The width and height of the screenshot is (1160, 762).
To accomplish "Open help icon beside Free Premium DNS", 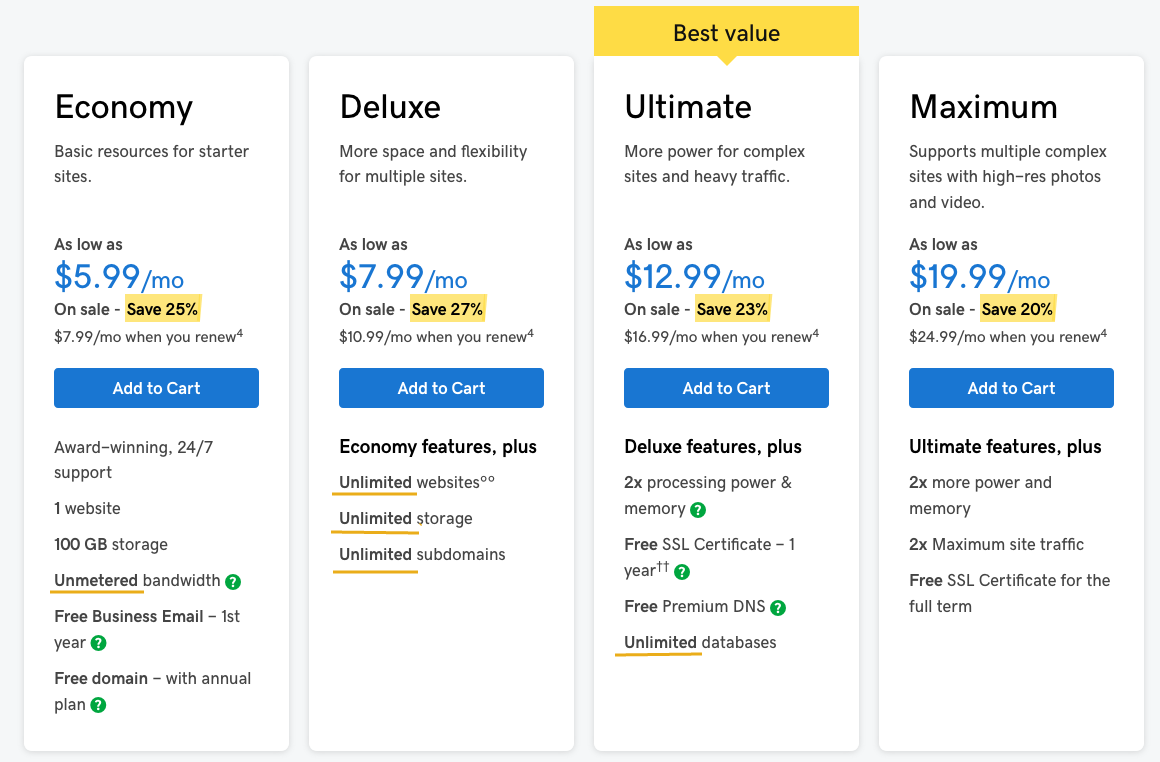I will (778, 607).
